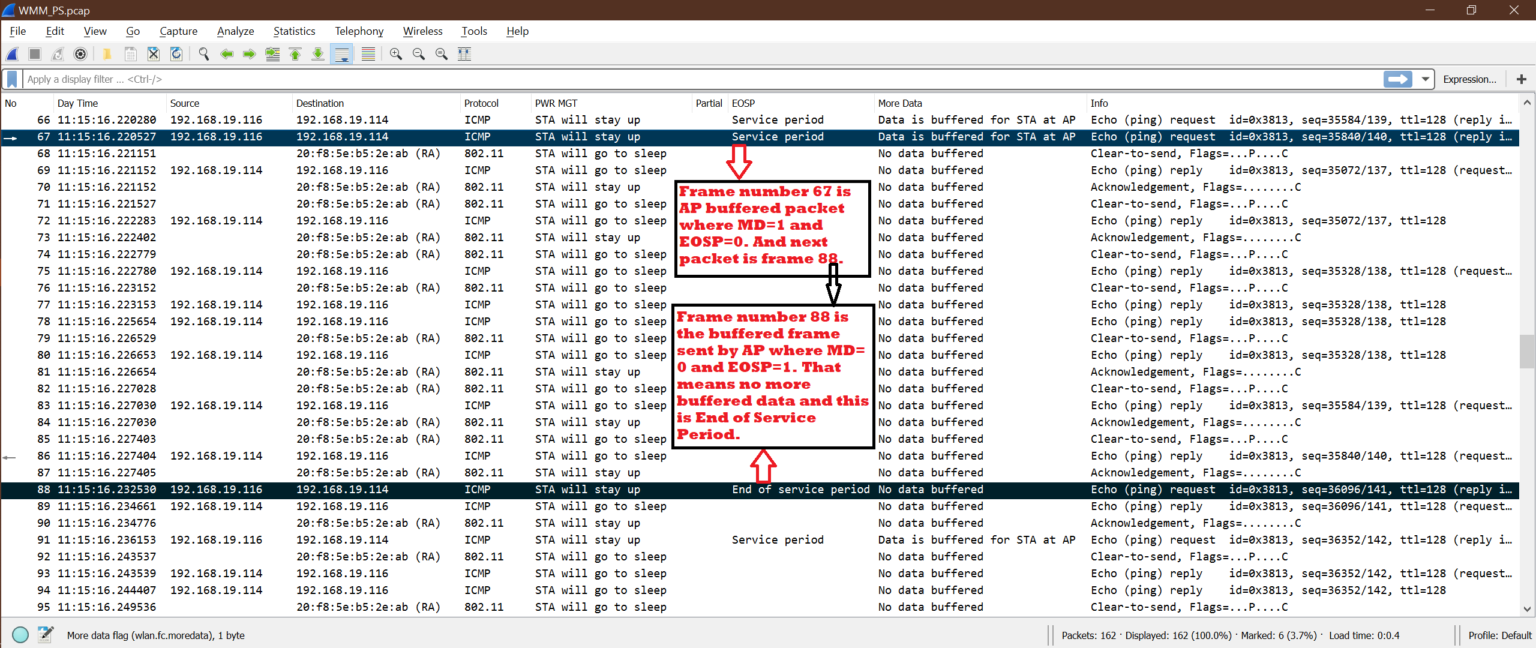This screenshot has width=1536, height=648.
Task: Open the Telephony menu
Action: click(359, 31)
